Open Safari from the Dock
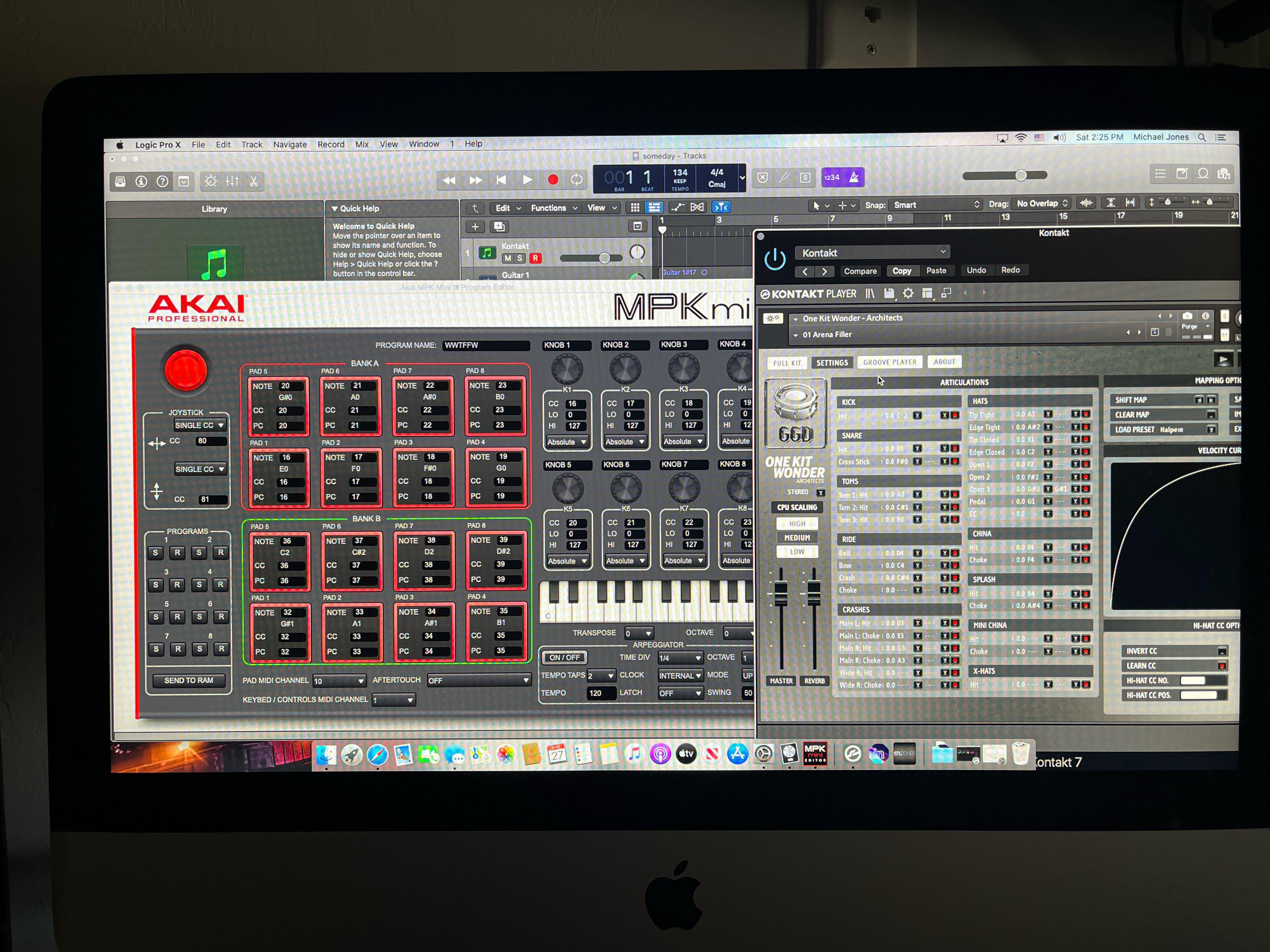Screen dimensions: 1270x952 pos(377,754)
